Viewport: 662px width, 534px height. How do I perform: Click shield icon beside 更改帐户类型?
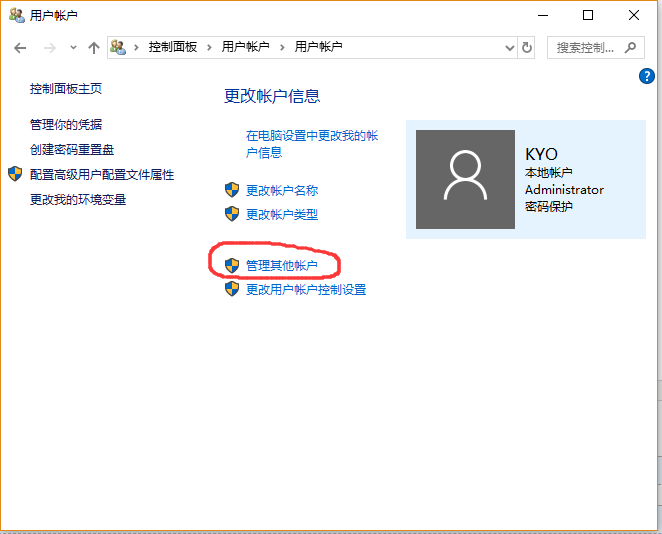pos(232,214)
